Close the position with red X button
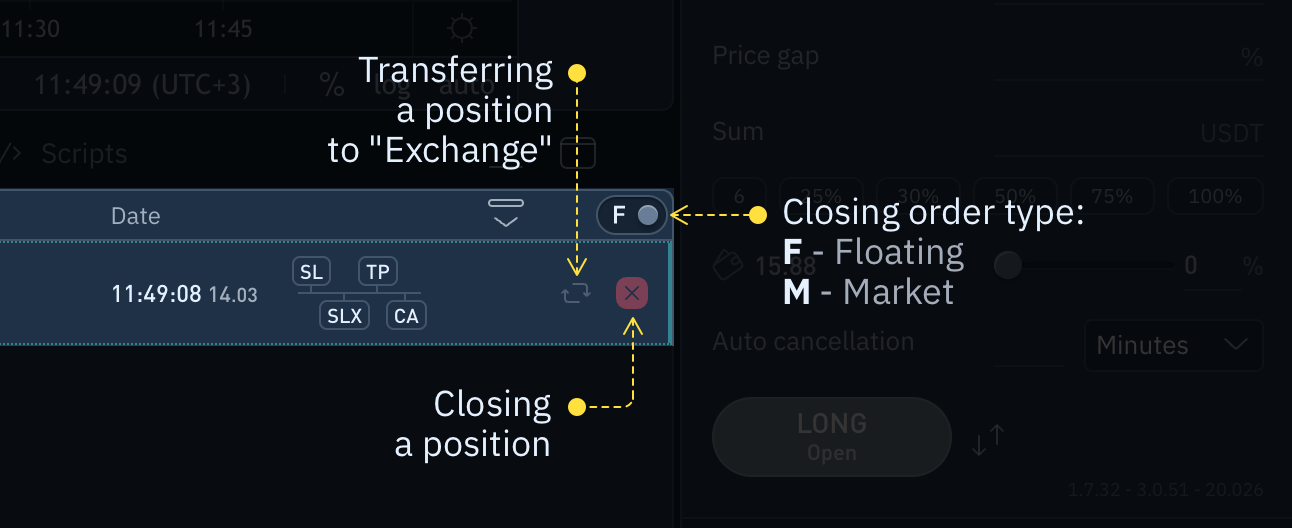Screen dimensions: 1292x528 coord(632,293)
